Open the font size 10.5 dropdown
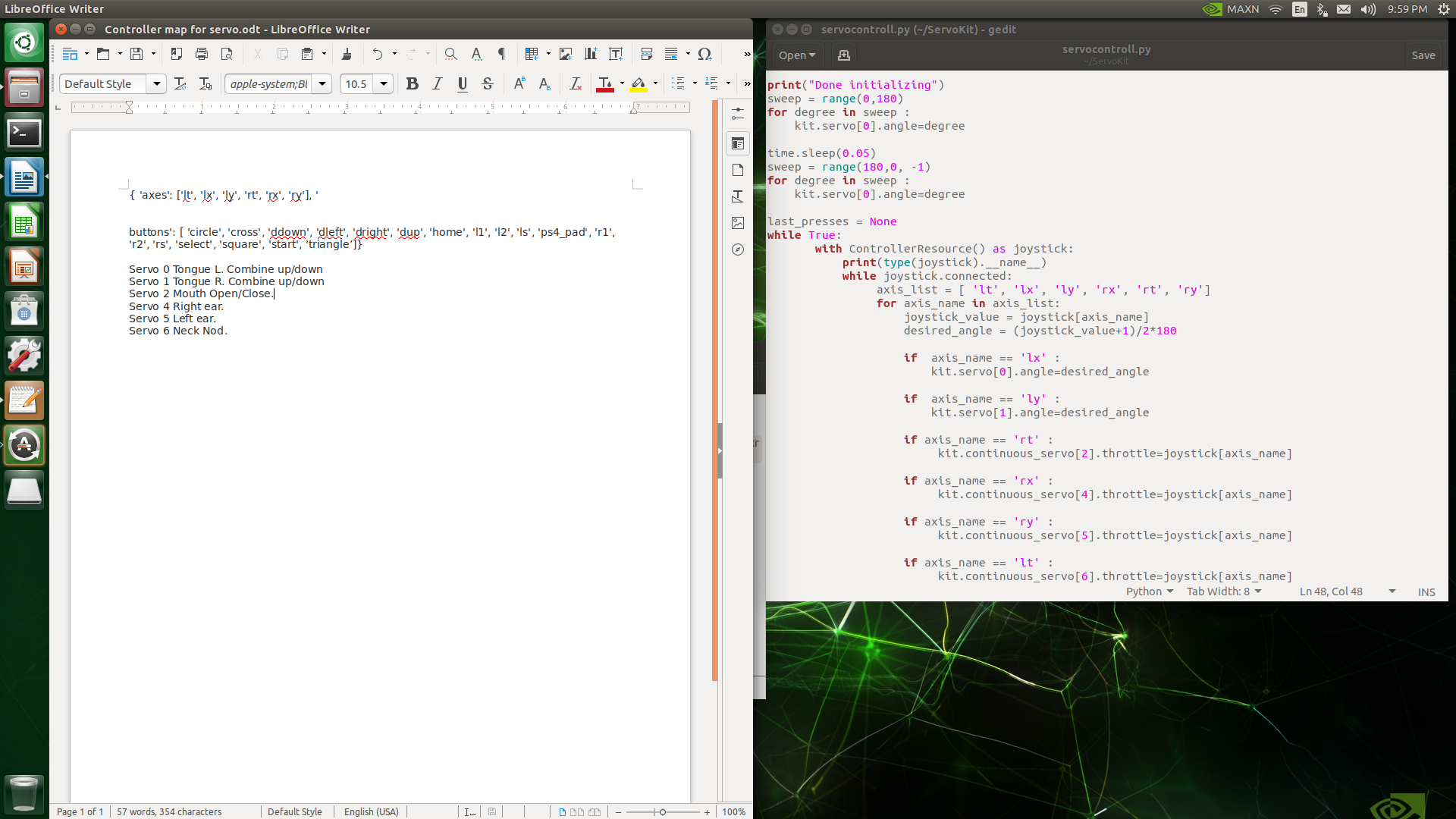 [x=384, y=83]
